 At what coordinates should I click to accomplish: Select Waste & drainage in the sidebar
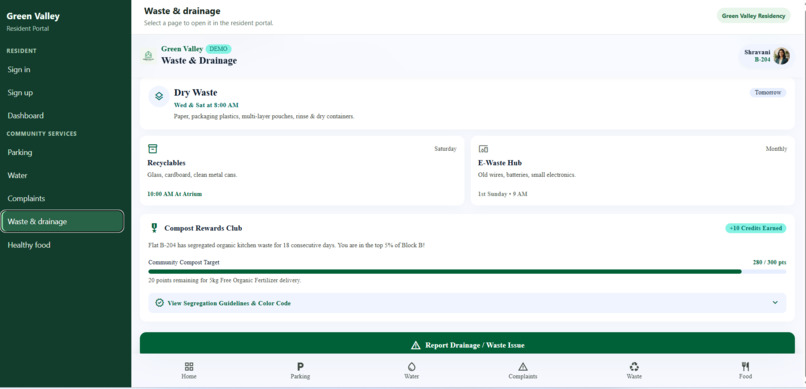click(62, 221)
